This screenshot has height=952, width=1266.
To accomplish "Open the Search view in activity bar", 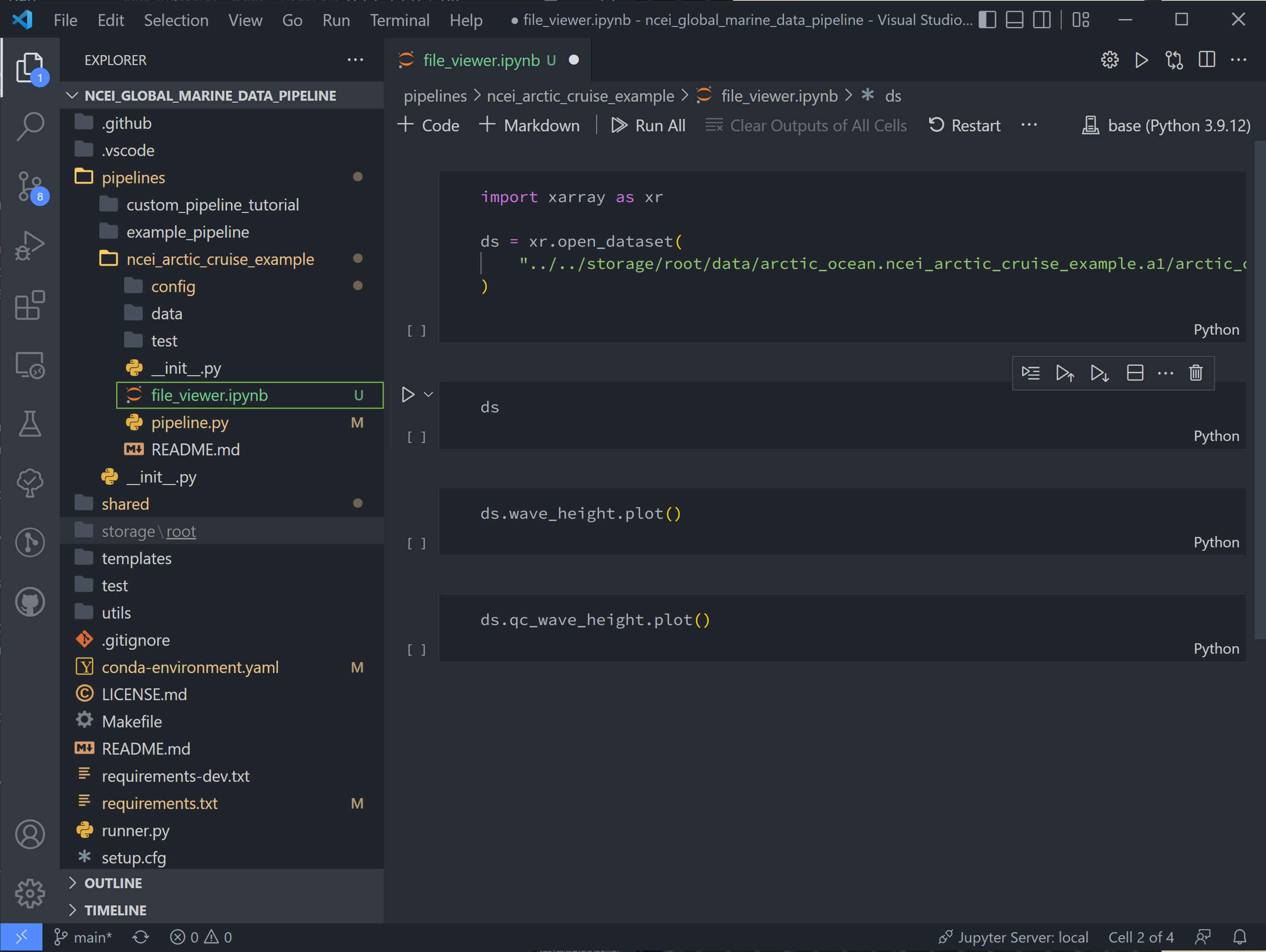I will [x=30, y=125].
